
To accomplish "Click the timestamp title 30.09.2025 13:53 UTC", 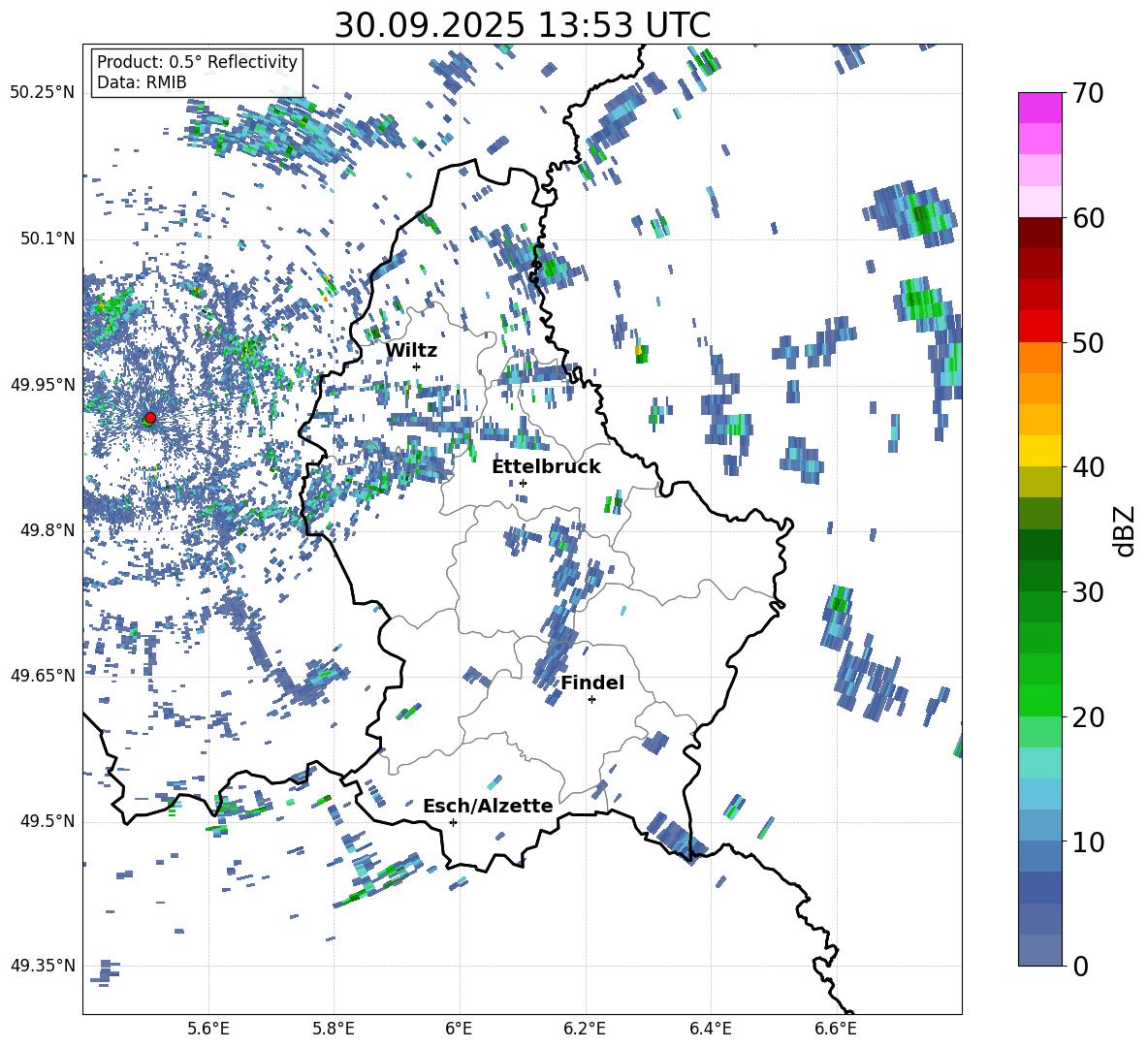I will (522, 25).
